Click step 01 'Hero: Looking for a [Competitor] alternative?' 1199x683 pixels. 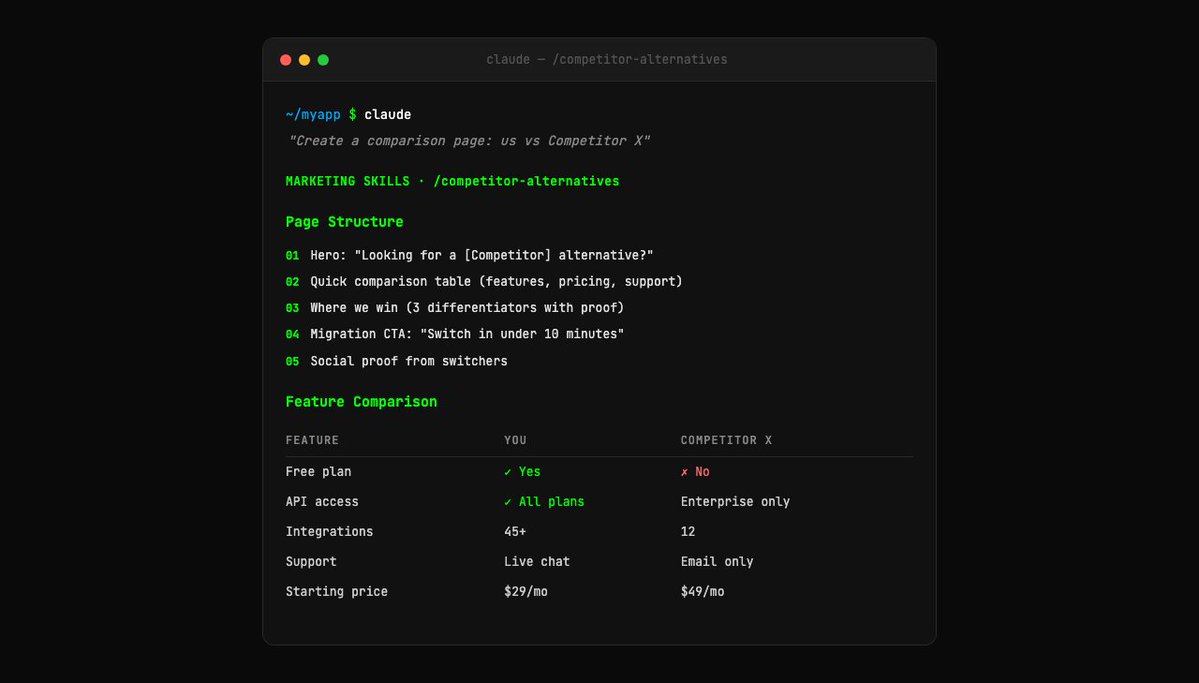470,255
